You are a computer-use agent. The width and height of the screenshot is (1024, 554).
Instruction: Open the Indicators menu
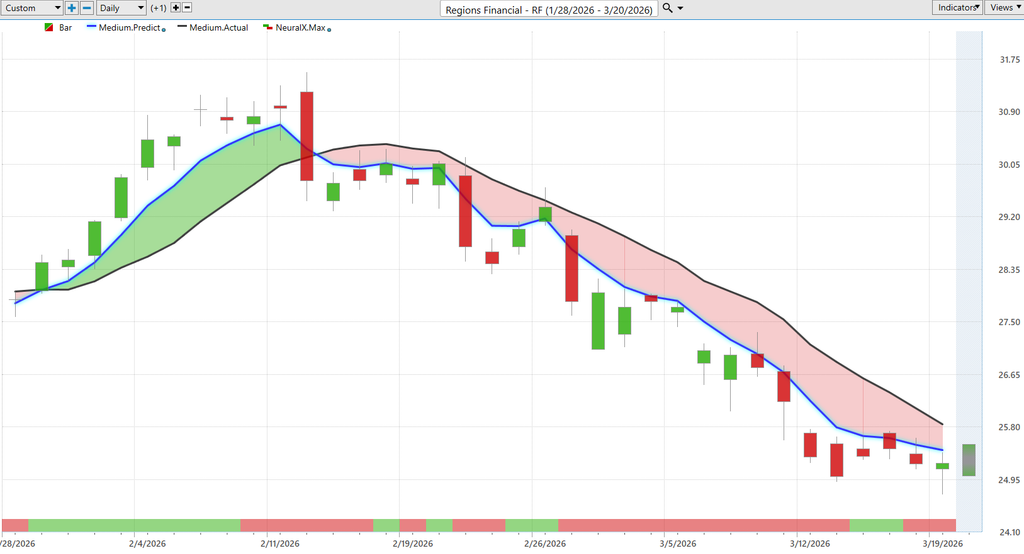click(x=958, y=8)
